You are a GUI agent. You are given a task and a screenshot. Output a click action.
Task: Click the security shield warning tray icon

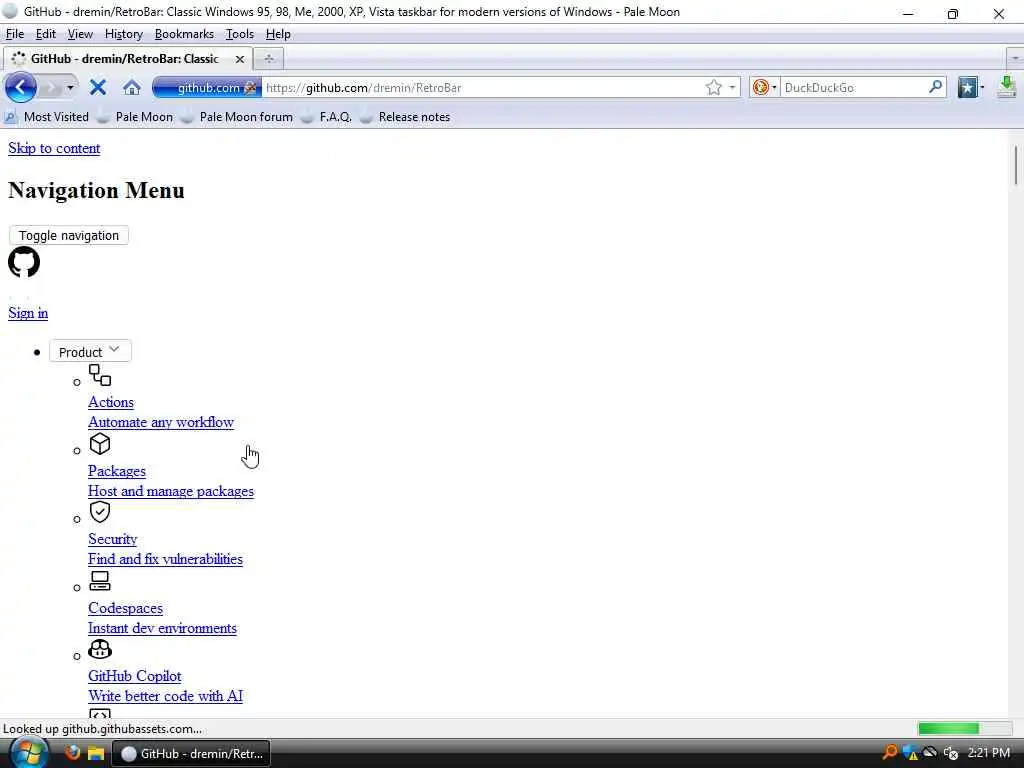[910, 753]
